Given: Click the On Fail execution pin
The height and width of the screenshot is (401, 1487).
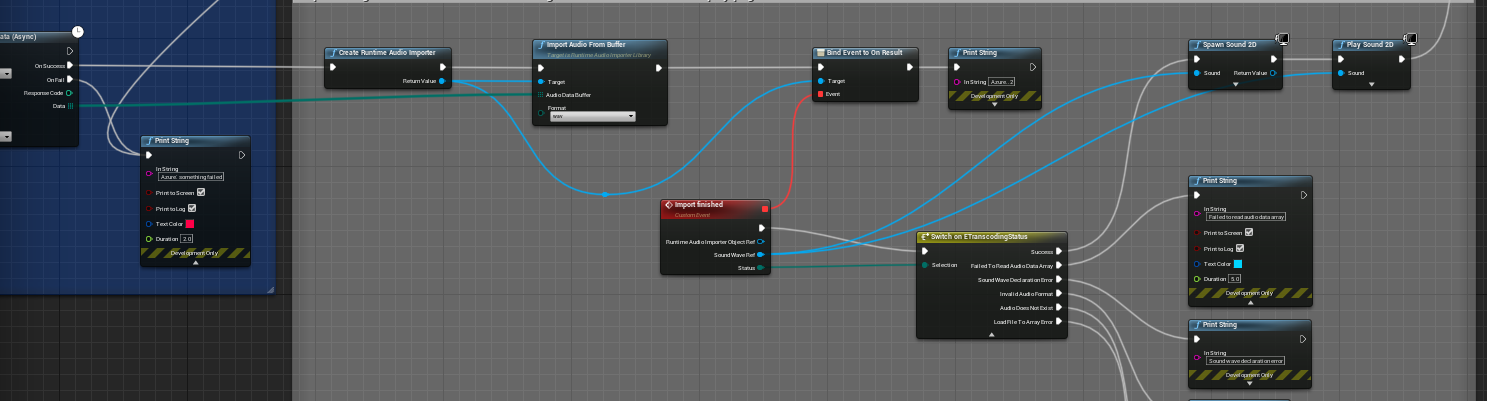Looking at the screenshot, I should click(x=70, y=79).
